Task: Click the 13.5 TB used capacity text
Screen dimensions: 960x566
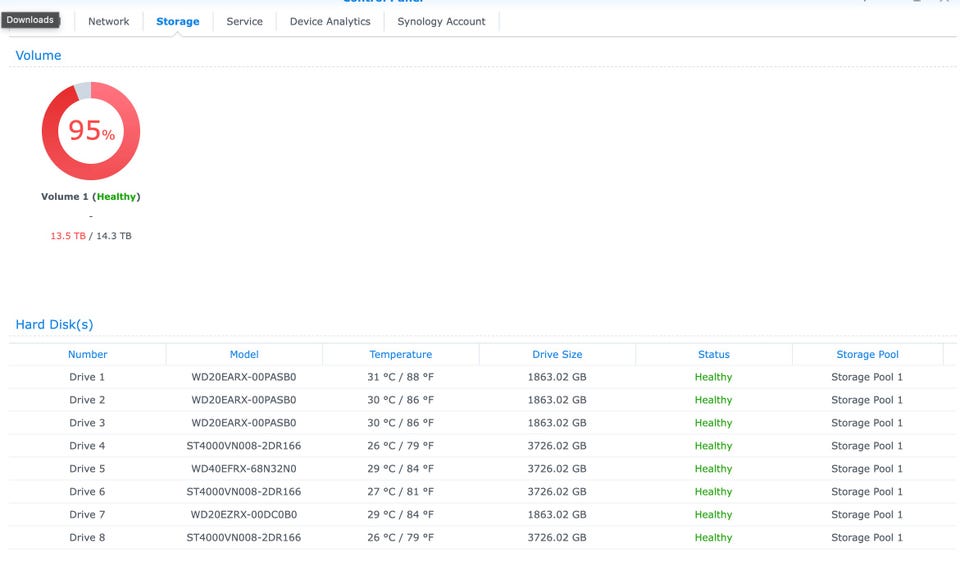Action: coord(68,236)
